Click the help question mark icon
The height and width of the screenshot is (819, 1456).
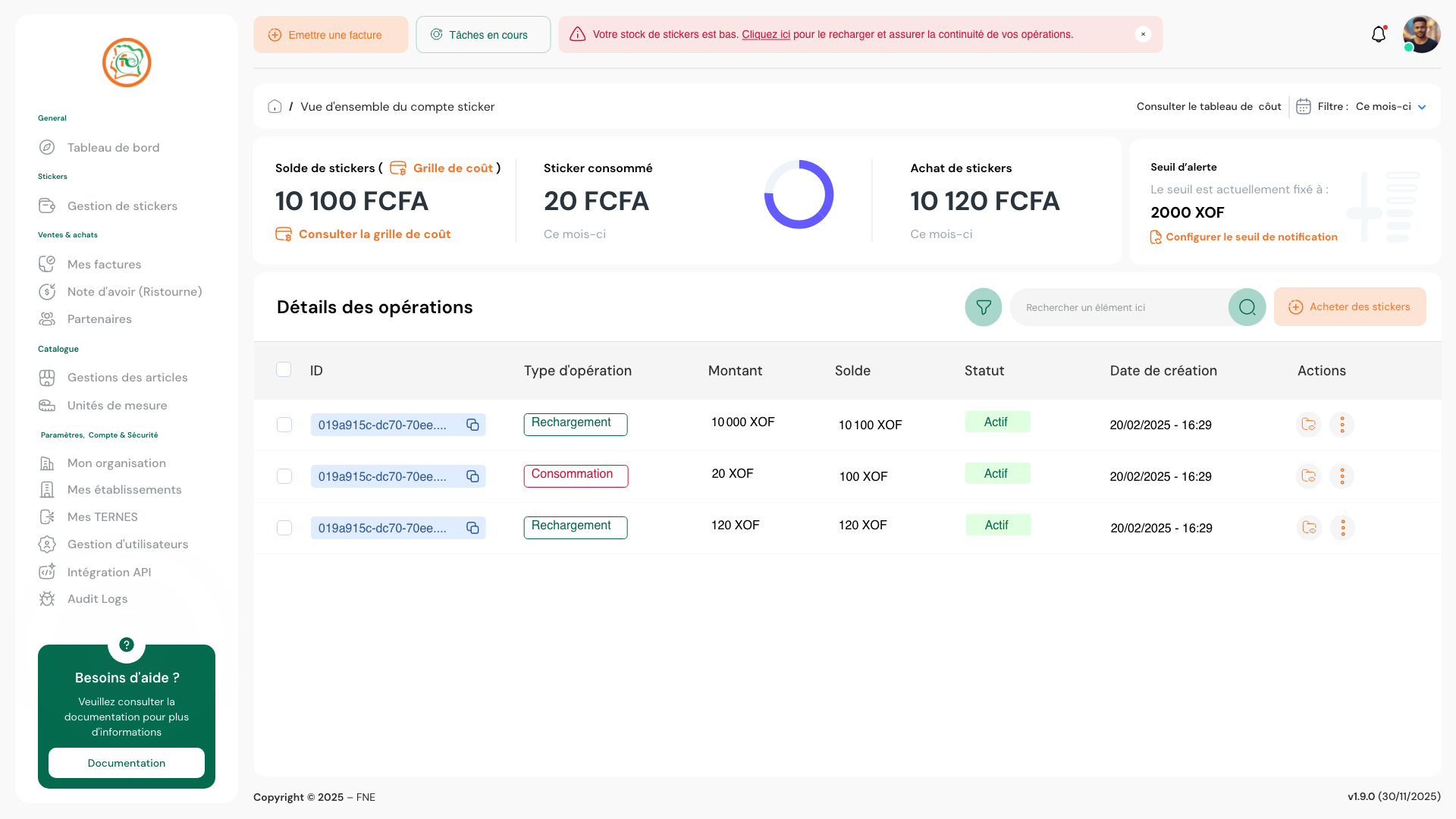coord(127,645)
